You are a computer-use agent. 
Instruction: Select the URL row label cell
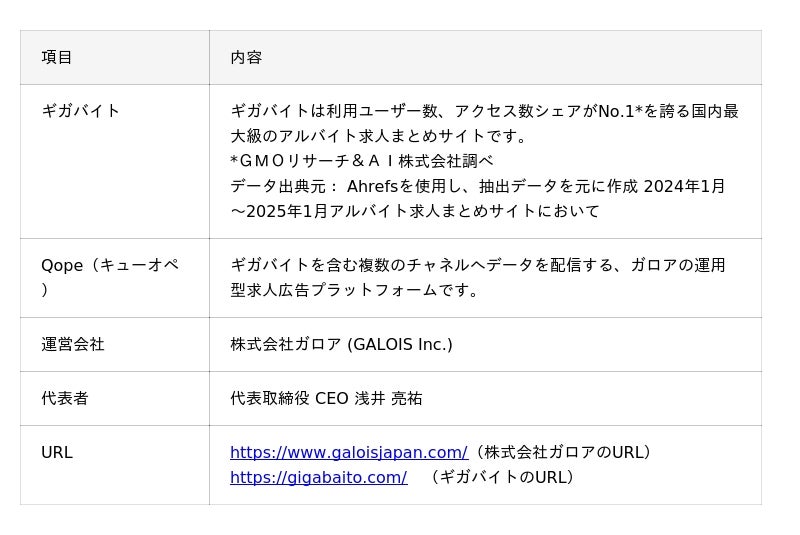point(57,452)
